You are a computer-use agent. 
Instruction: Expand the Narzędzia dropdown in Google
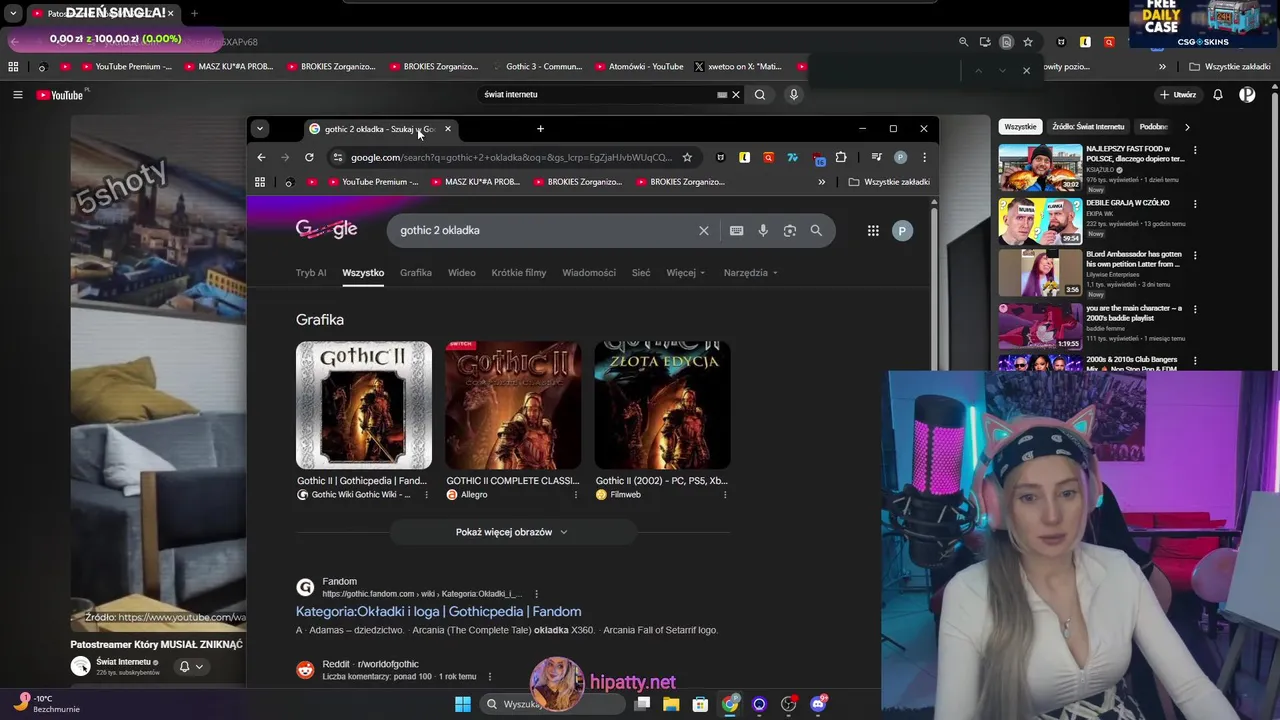[751, 272]
